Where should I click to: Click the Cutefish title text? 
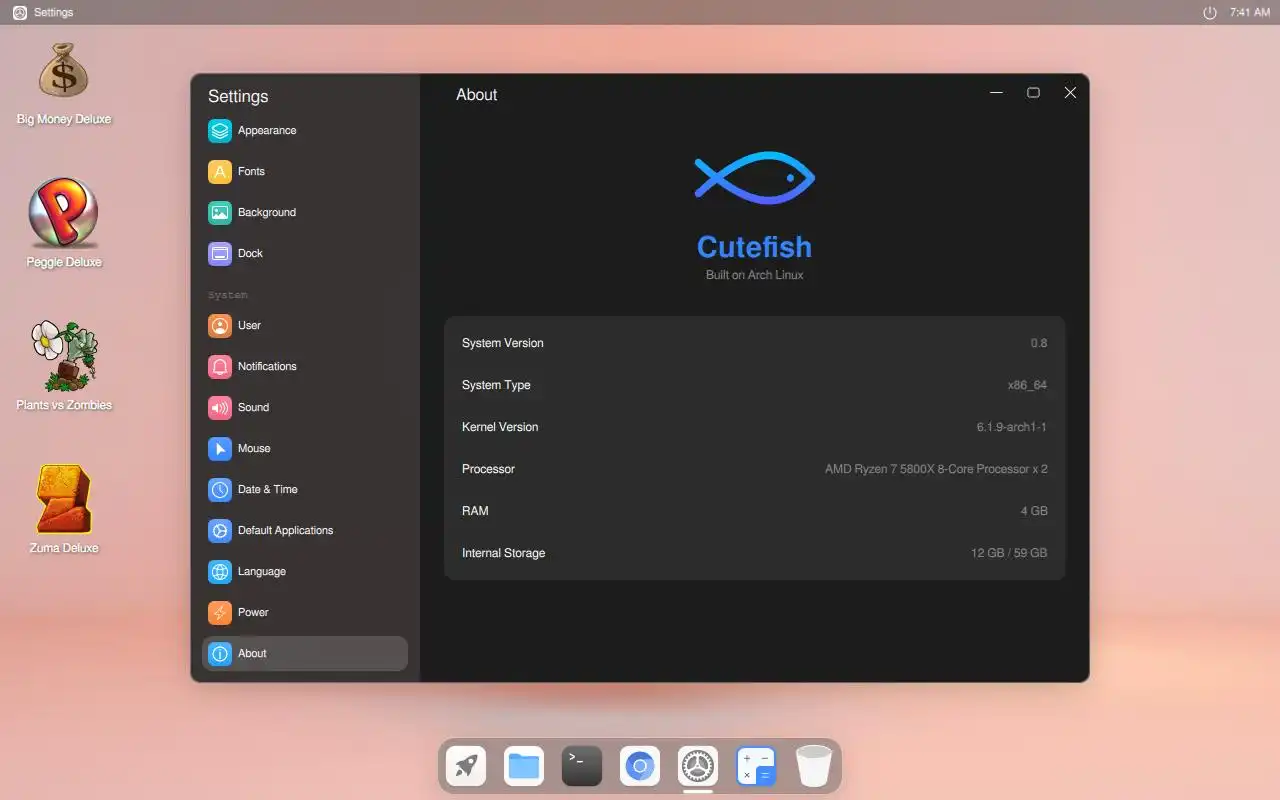pos(754,247)
